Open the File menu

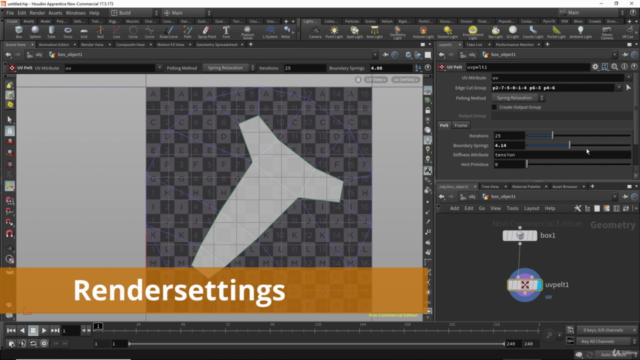[x=10, y=13]
